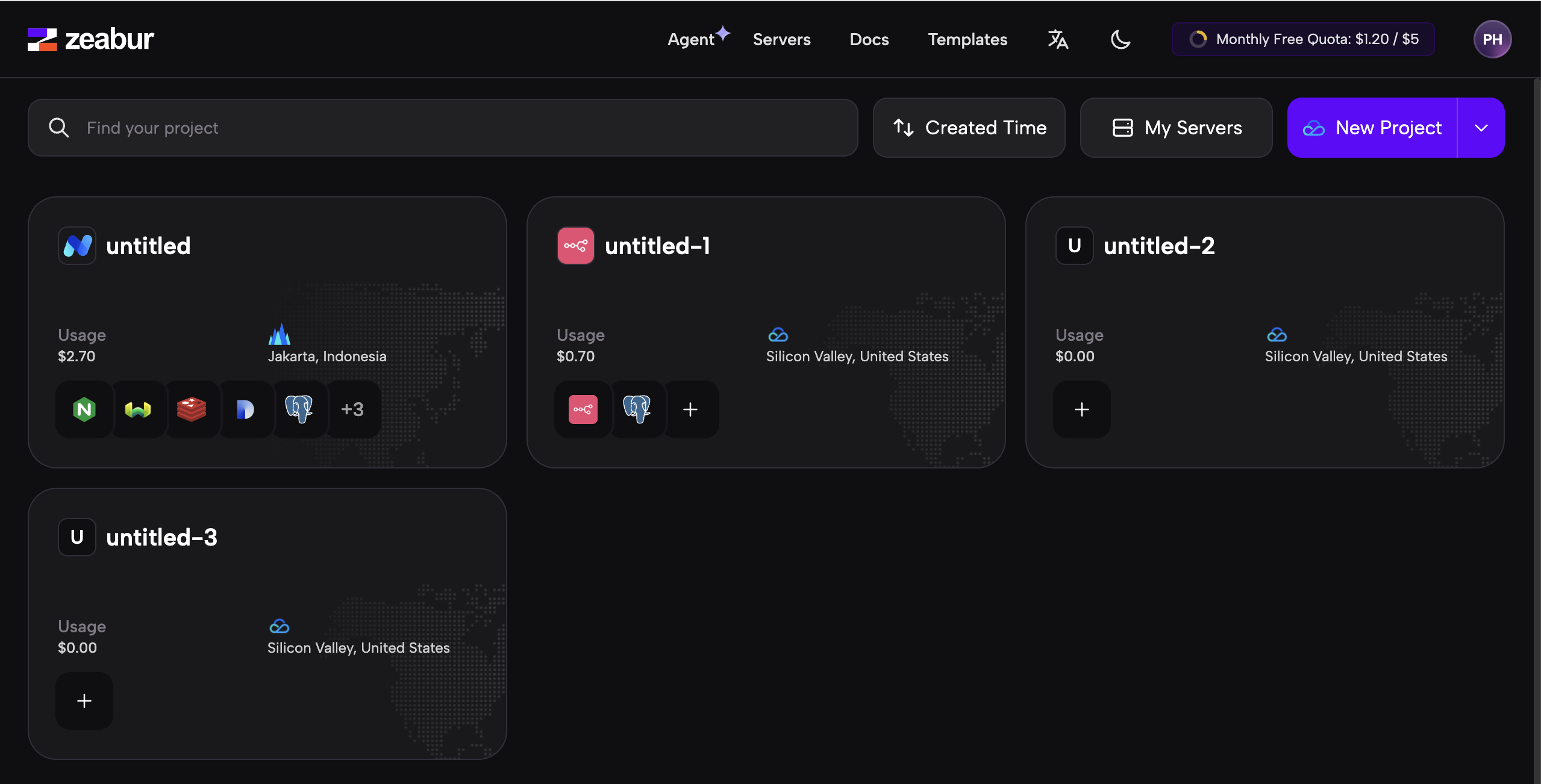Screen dimensions: 1541x784
Task: Click the yellow-green W service icon in untitled project
Action: coord(138,409)
